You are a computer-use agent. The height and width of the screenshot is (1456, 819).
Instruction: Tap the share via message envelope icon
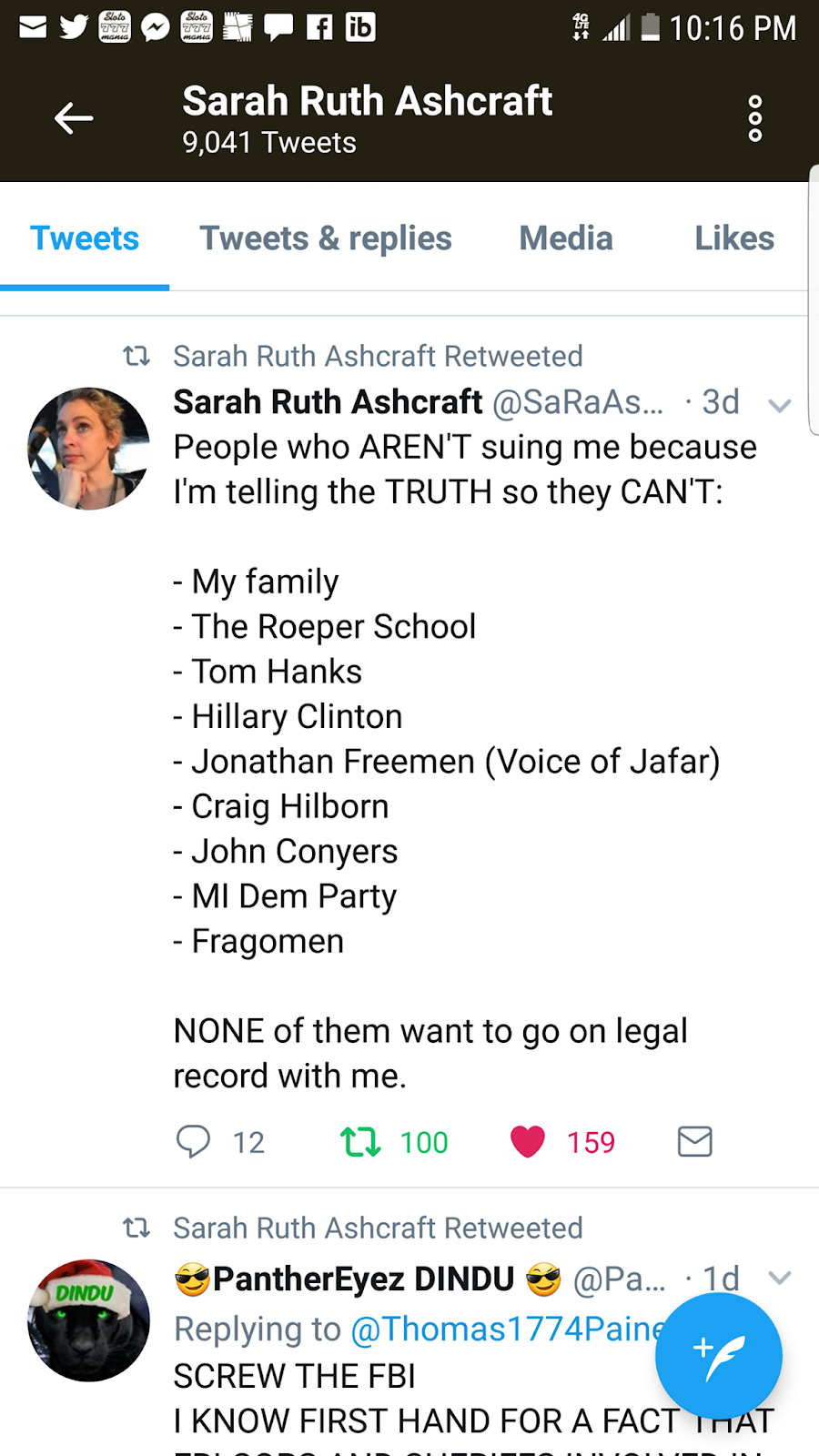(x=694, y=1141)
